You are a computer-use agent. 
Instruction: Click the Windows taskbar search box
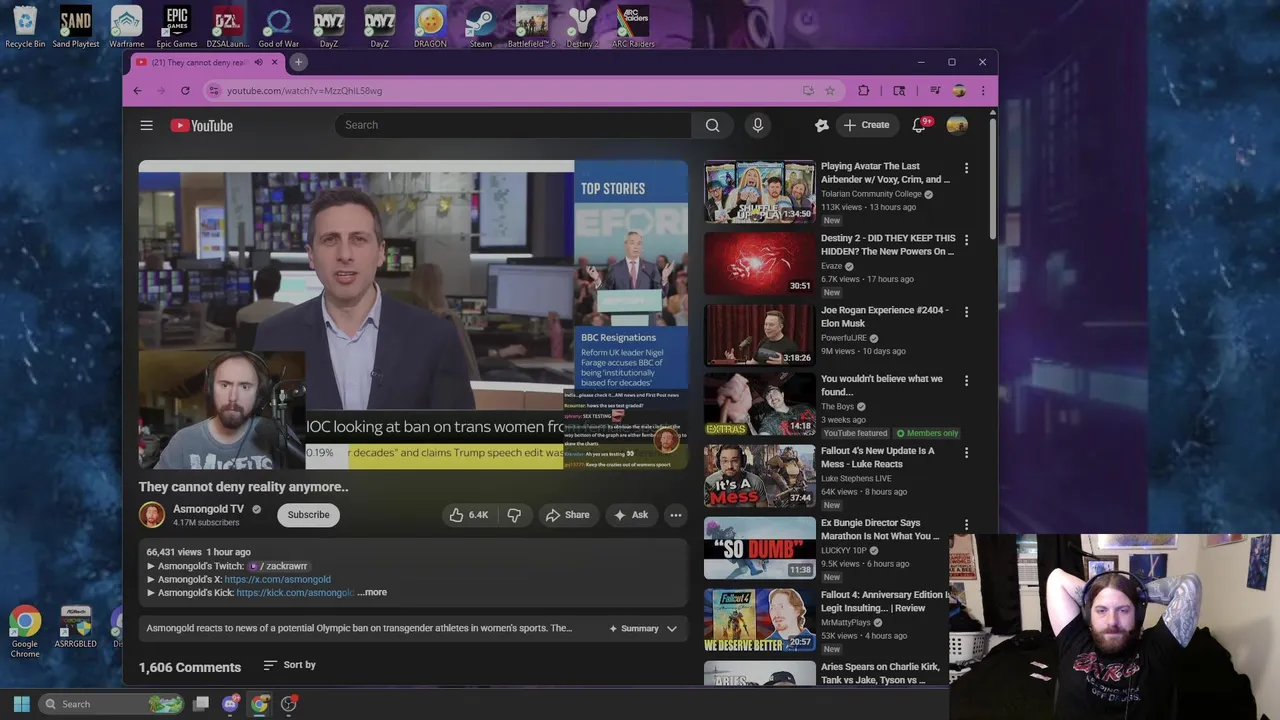pyautogui.click(x=111, y=704)
